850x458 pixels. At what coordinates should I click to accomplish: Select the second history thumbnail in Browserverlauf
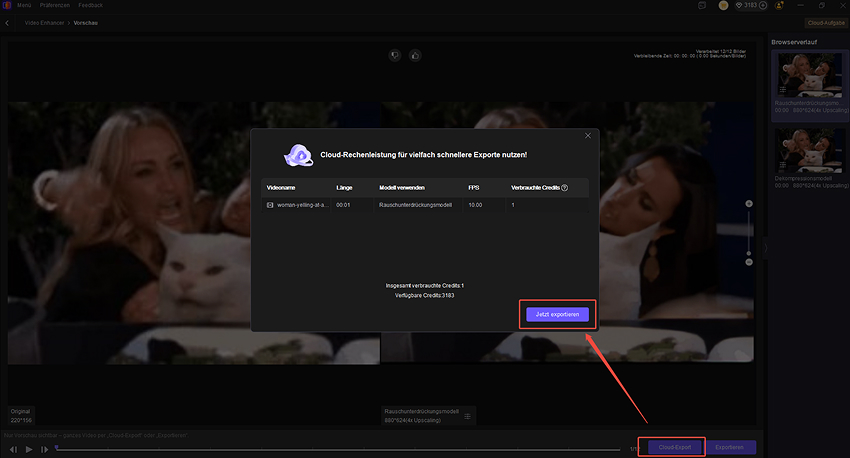pos(807,156)
